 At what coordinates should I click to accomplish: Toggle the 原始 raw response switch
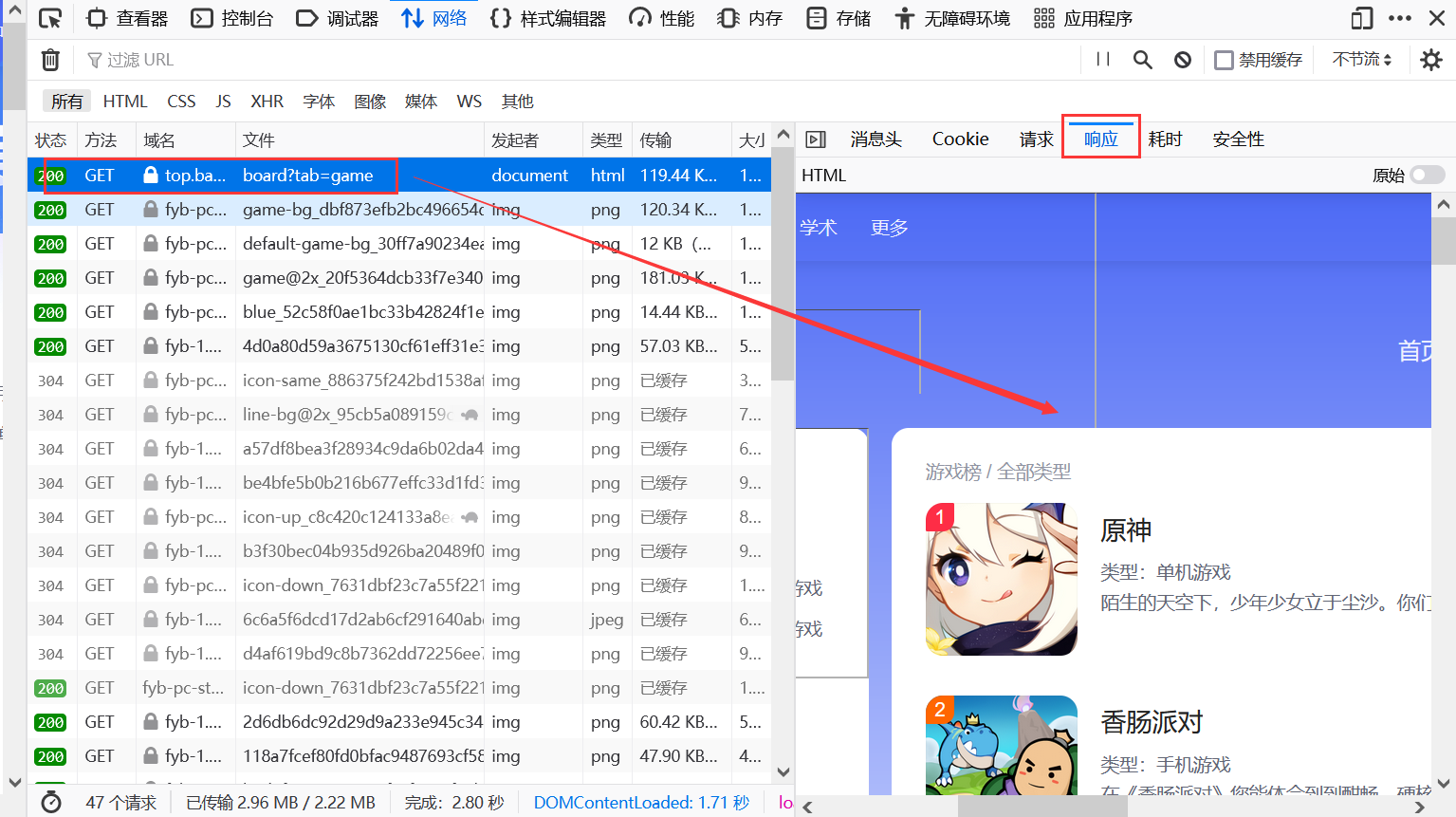click(1427, 175)
